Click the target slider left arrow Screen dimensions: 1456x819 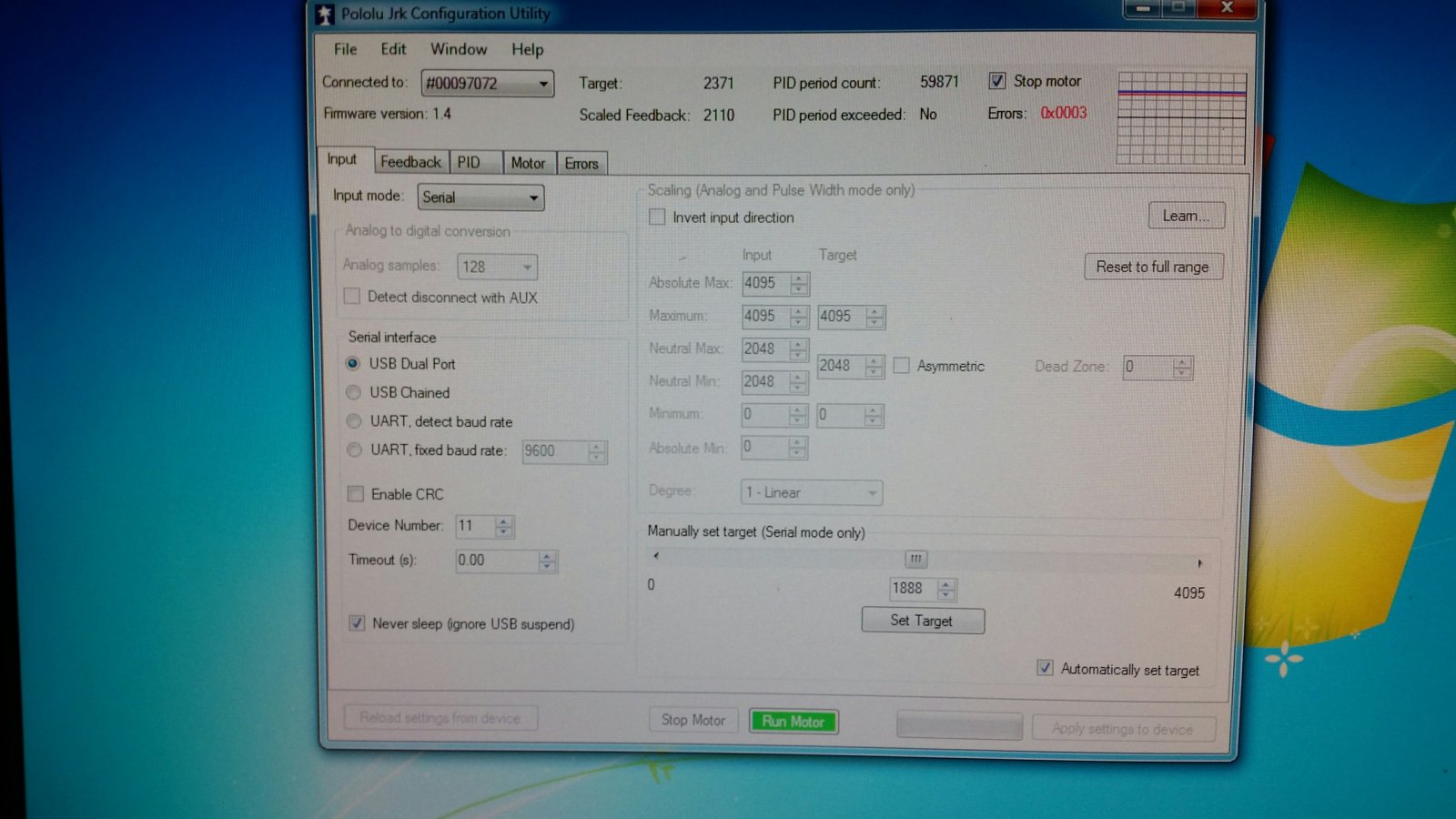[656, 555]
